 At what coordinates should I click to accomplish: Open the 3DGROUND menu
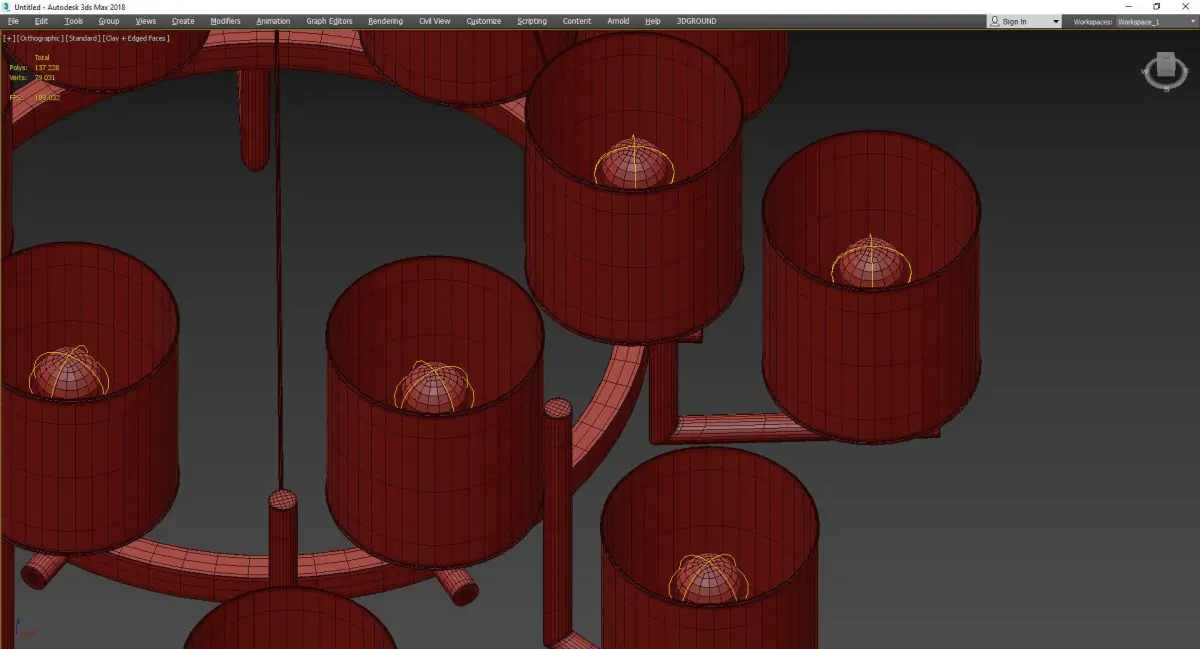[x=696, y=21]
